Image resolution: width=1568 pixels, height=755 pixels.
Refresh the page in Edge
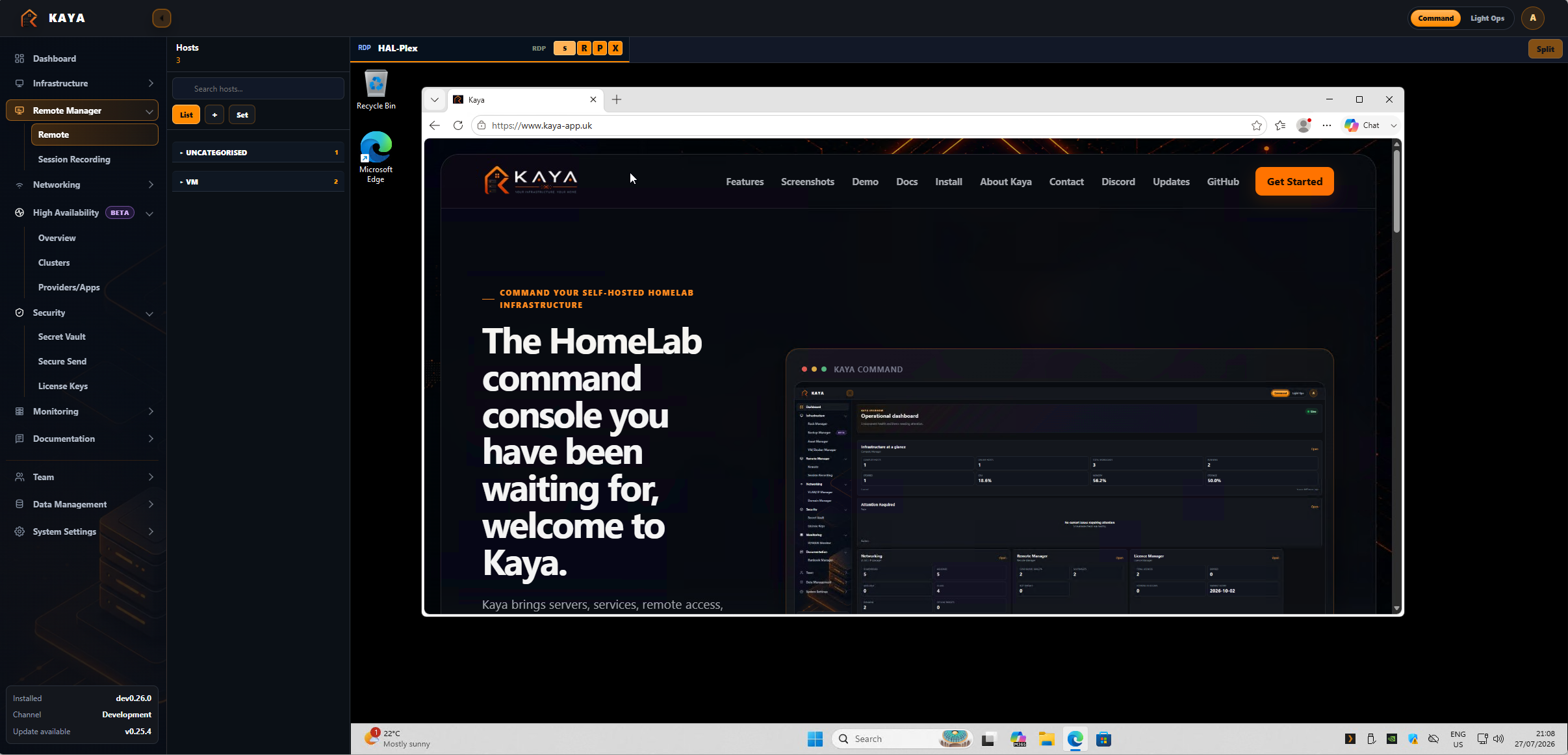[458, 125]
